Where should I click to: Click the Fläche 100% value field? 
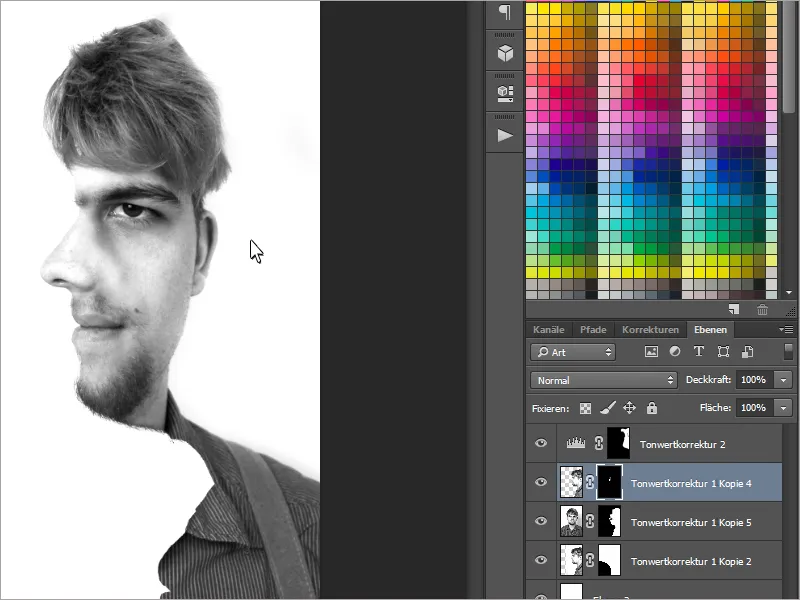755,408
